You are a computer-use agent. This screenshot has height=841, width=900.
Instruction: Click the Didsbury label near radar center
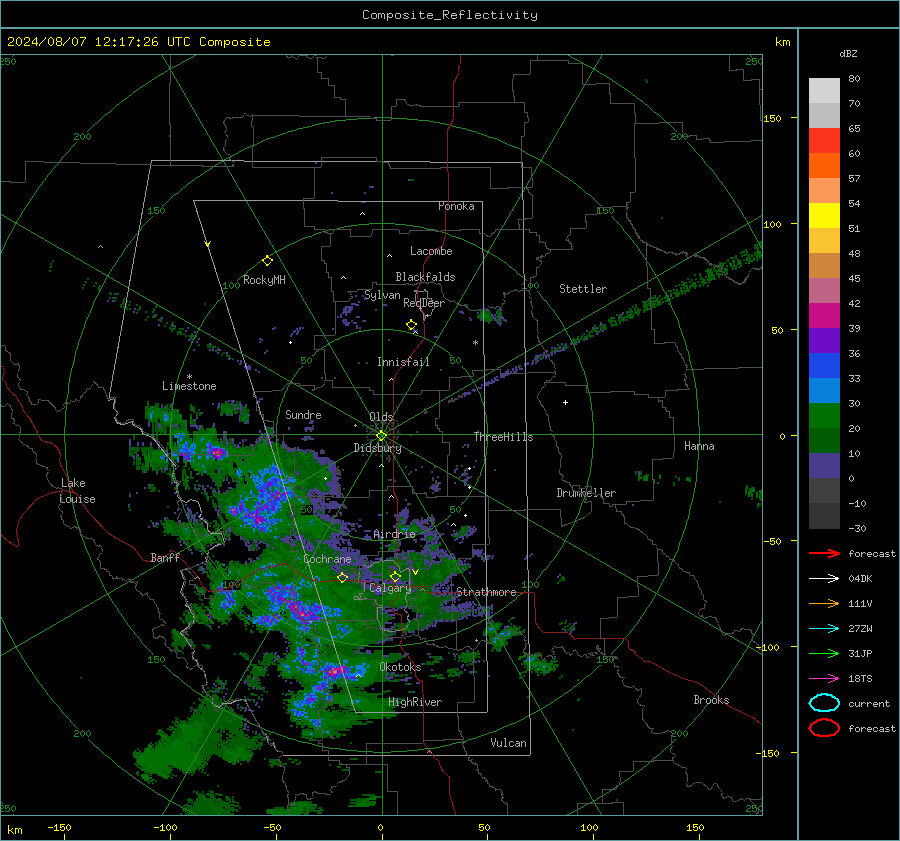point(377,448)
